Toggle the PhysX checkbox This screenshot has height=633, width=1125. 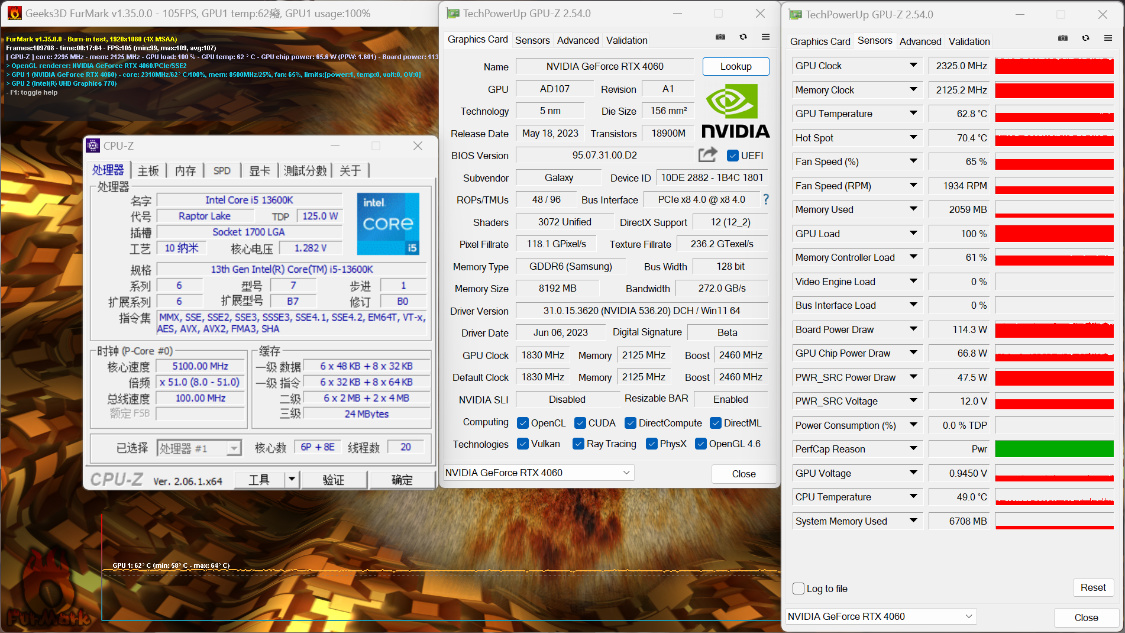pos(651,444)
